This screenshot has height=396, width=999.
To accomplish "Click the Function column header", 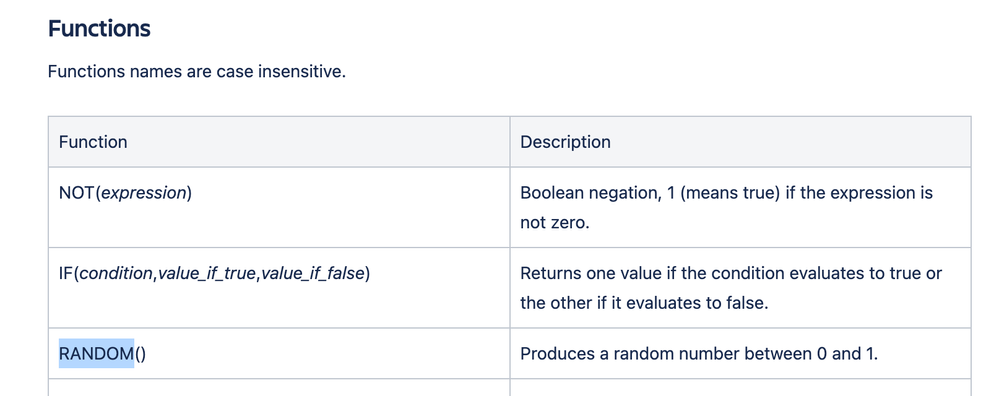I will [93, 142].
